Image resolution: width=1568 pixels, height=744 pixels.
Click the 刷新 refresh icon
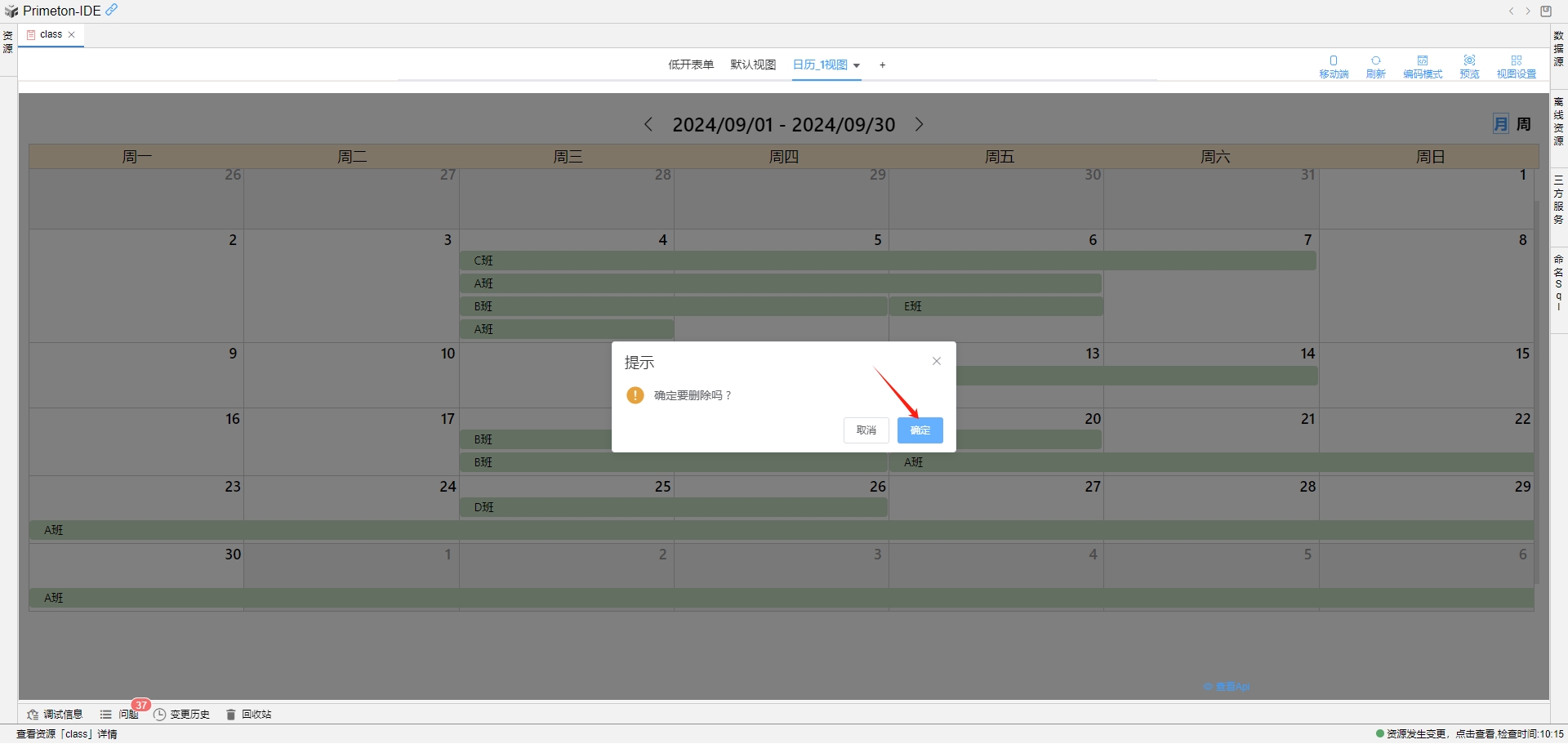coord(1376,65)
